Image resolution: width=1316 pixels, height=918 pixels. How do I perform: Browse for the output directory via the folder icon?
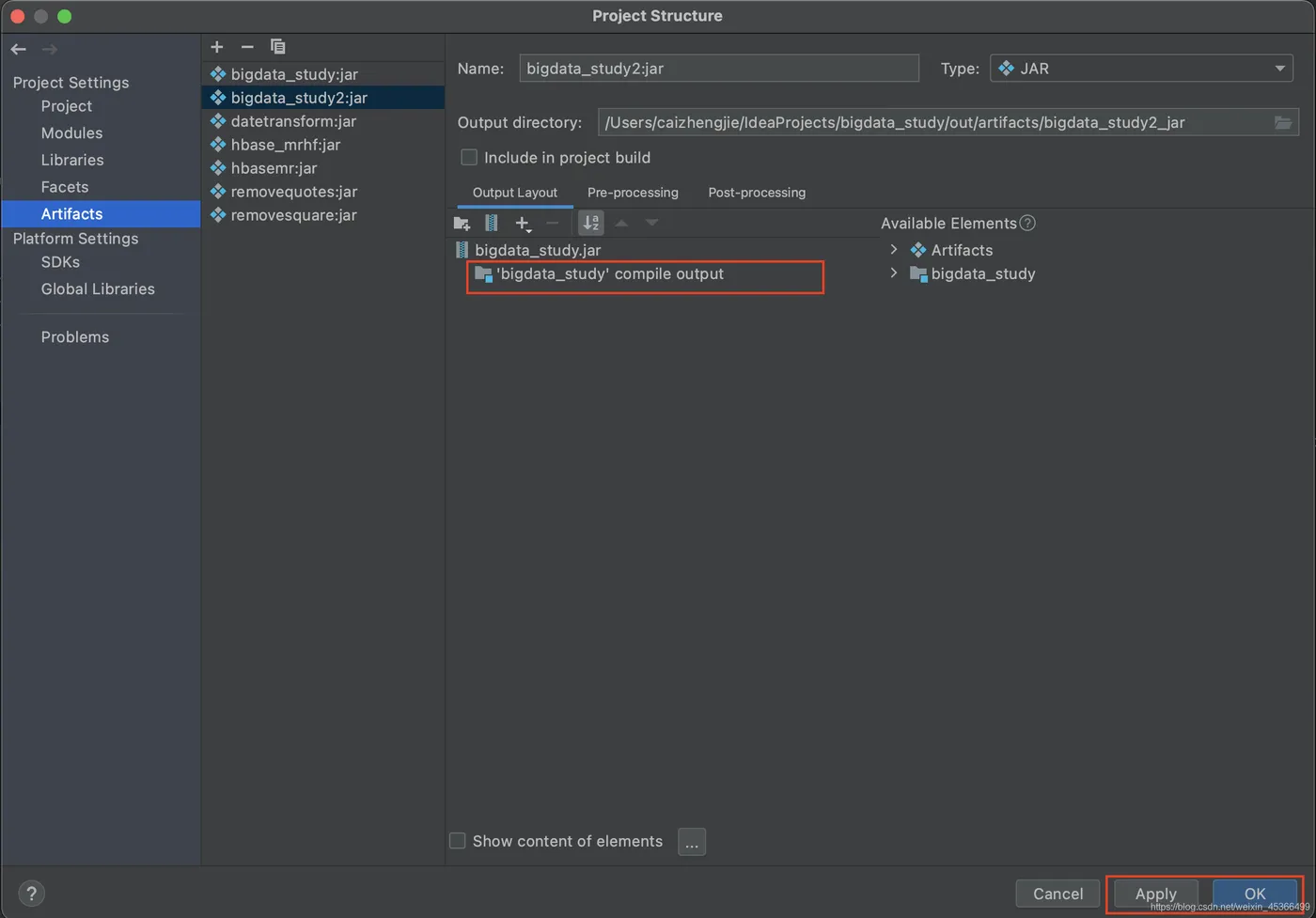click(x=1283, y=122)
